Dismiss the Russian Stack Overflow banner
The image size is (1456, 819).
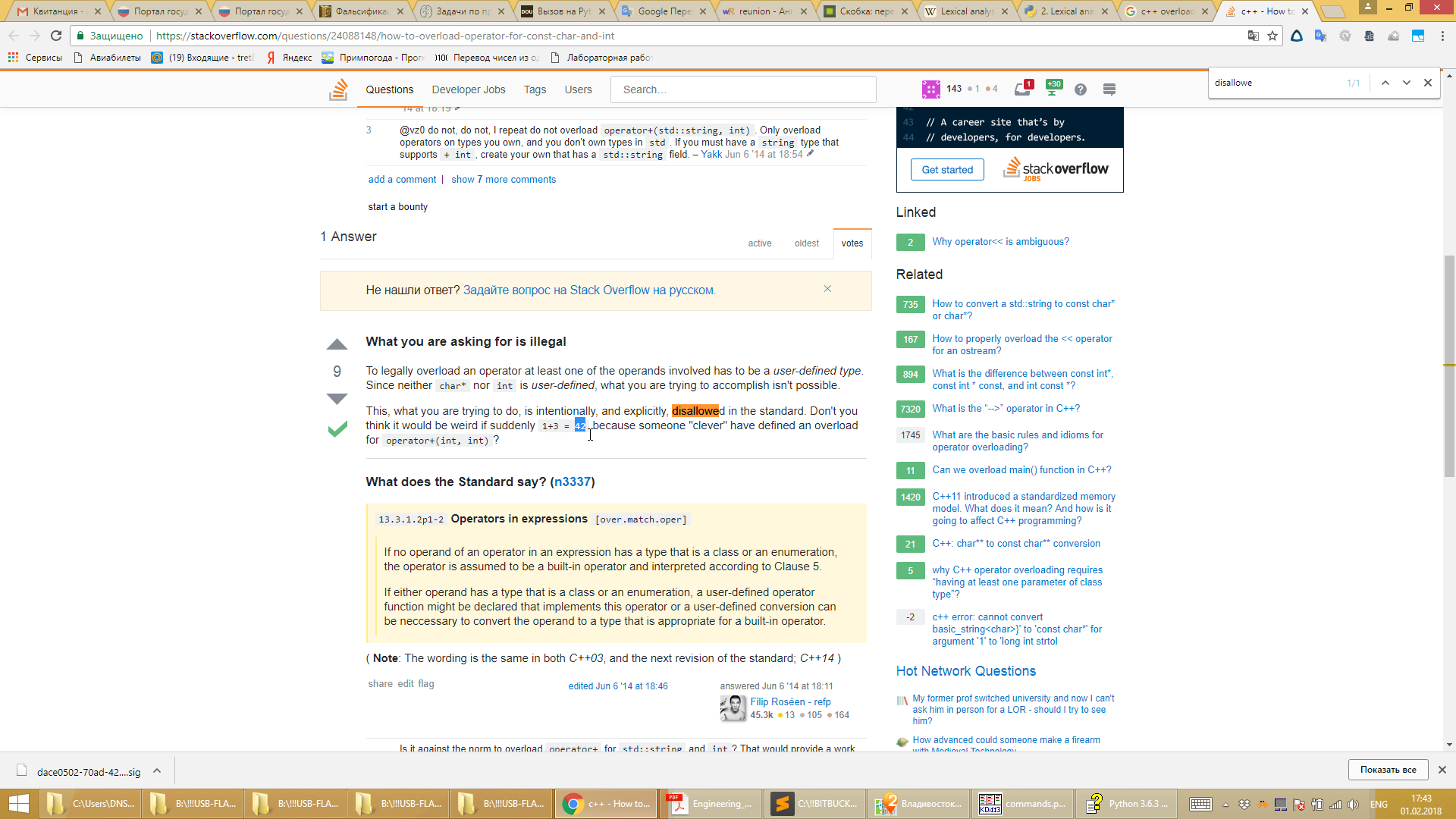click(827, 289)
